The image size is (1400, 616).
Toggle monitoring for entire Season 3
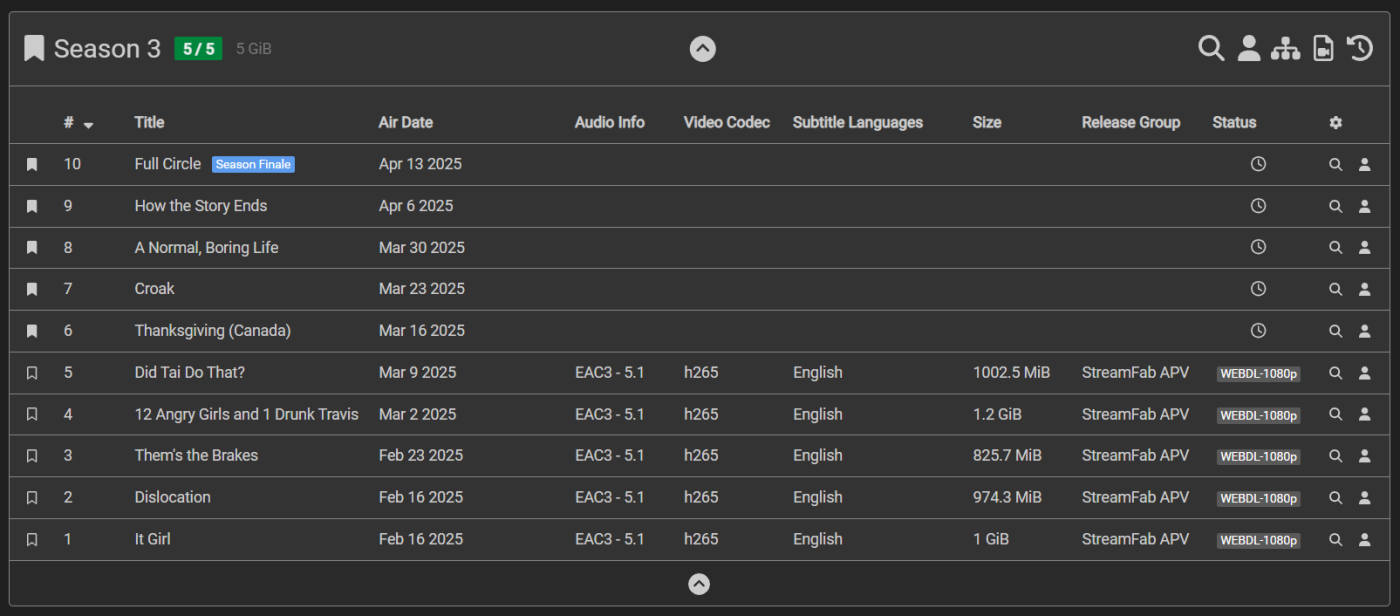coord(34,48)
